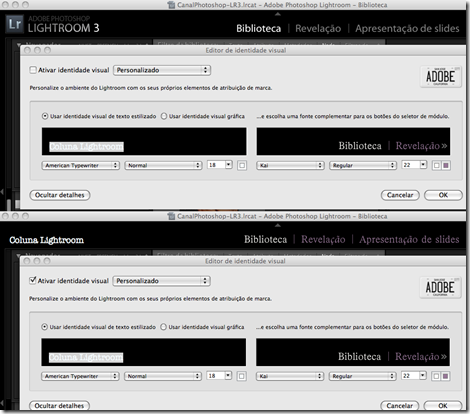Screen dimensions: 470x414
Task: Click the ADOBE license plate logo in lower dialog
Action: point(440,287)
